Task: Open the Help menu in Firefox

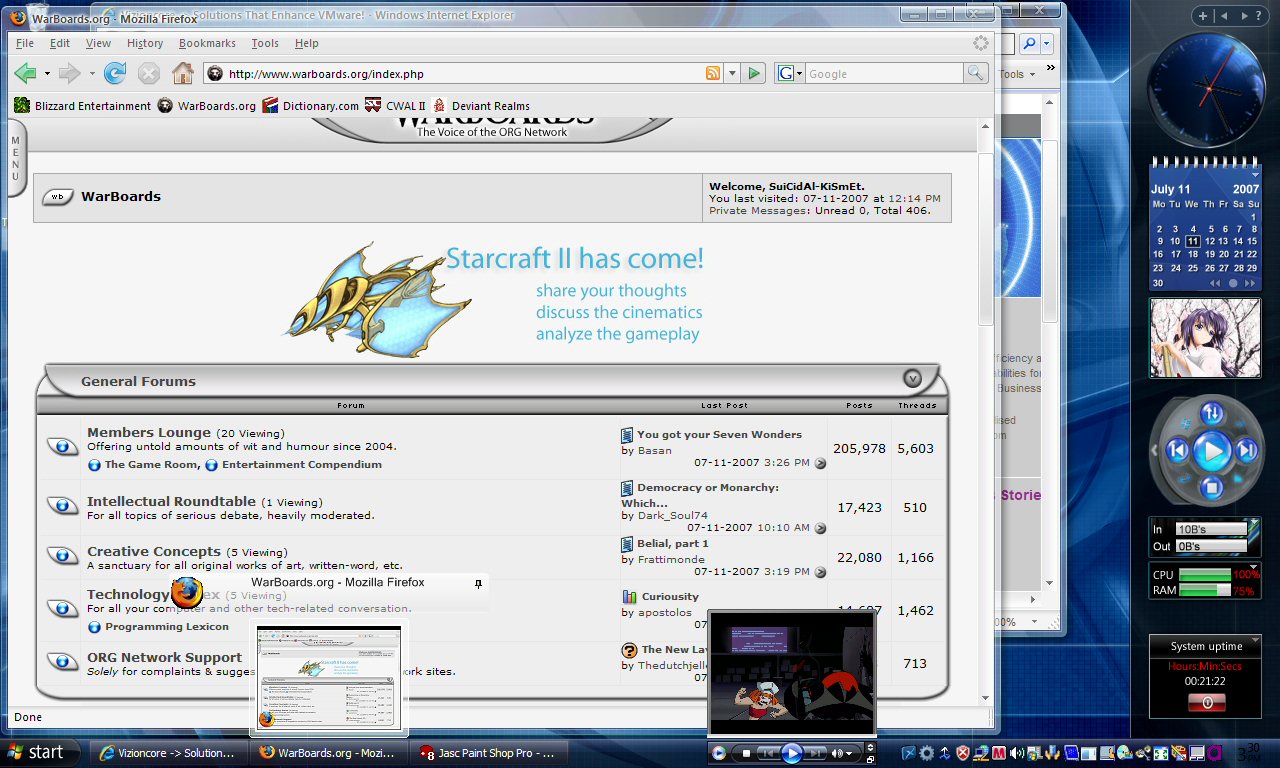Action: [x=307, y=43]
